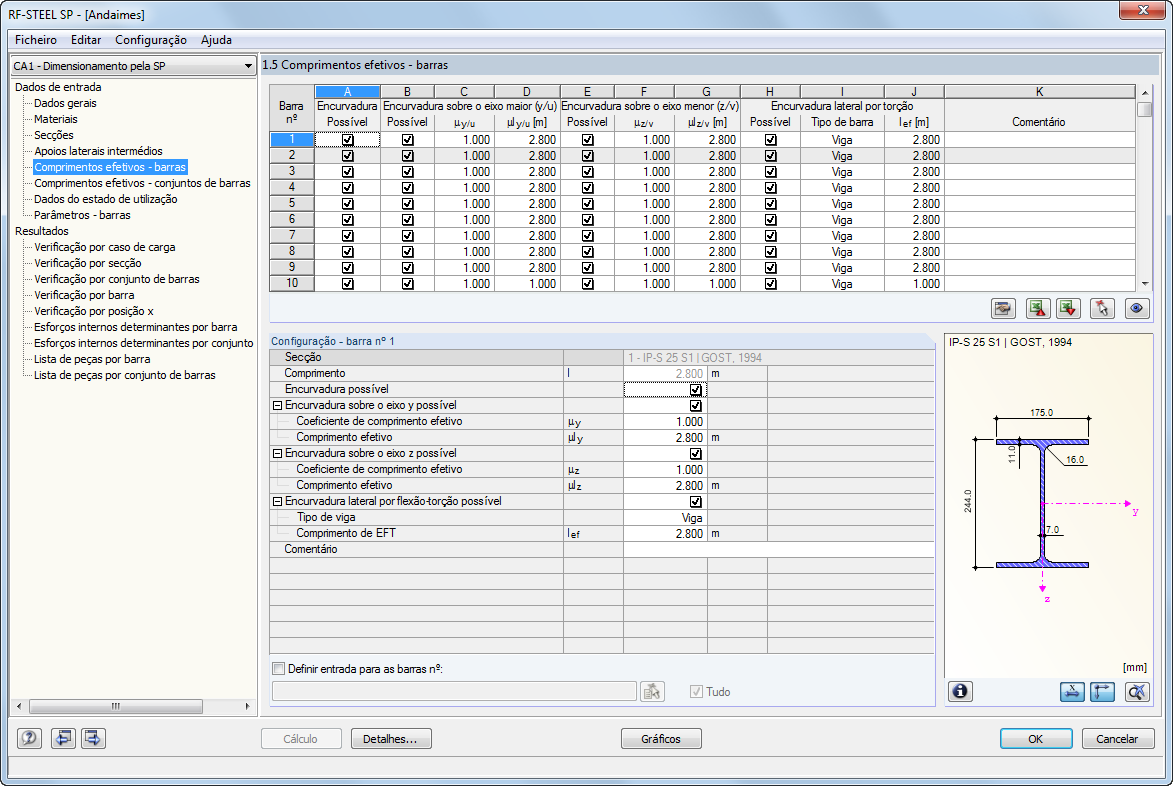Toggle 'Encurvadura lateral por flexão-torção' checkbox
The height and width of the screenshot is (786, 1173).
[696, 502]
